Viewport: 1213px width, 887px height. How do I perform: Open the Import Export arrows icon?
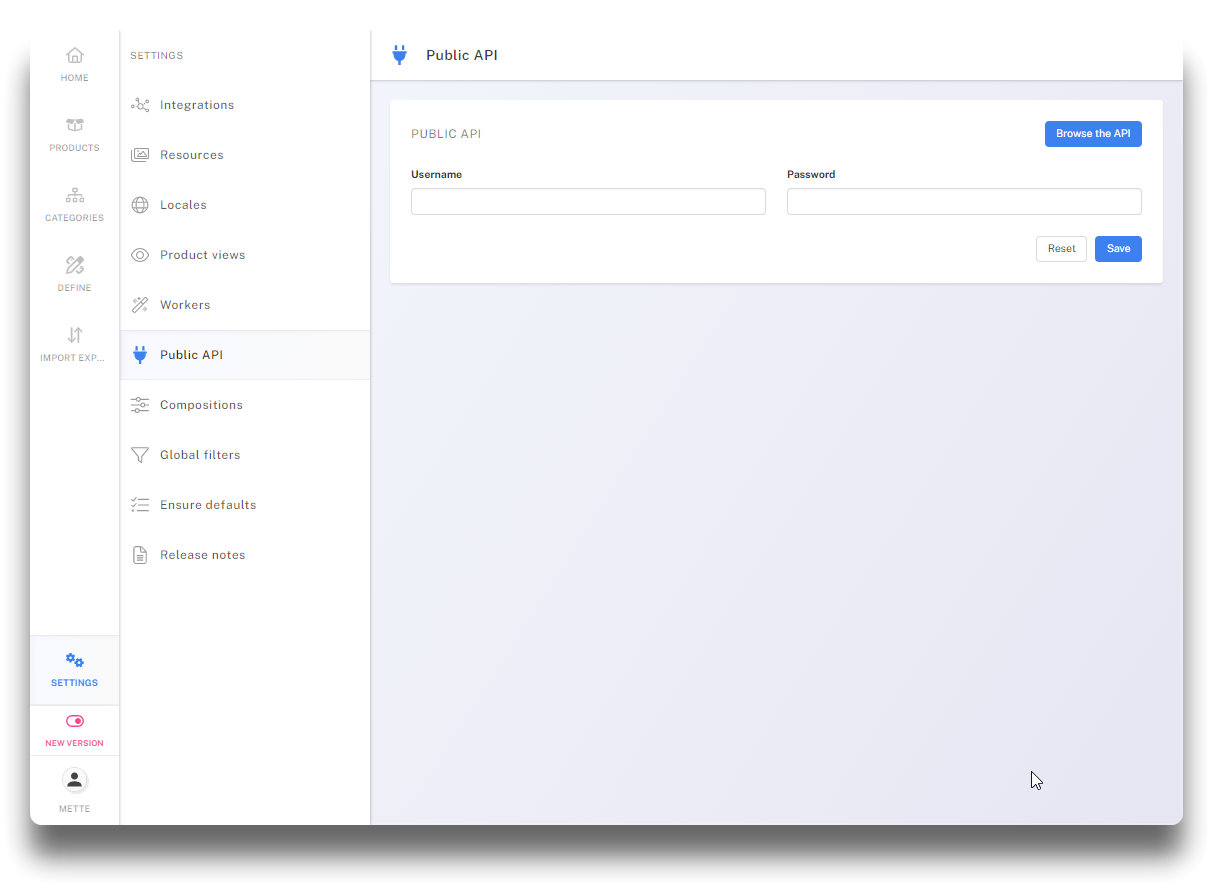75,336
